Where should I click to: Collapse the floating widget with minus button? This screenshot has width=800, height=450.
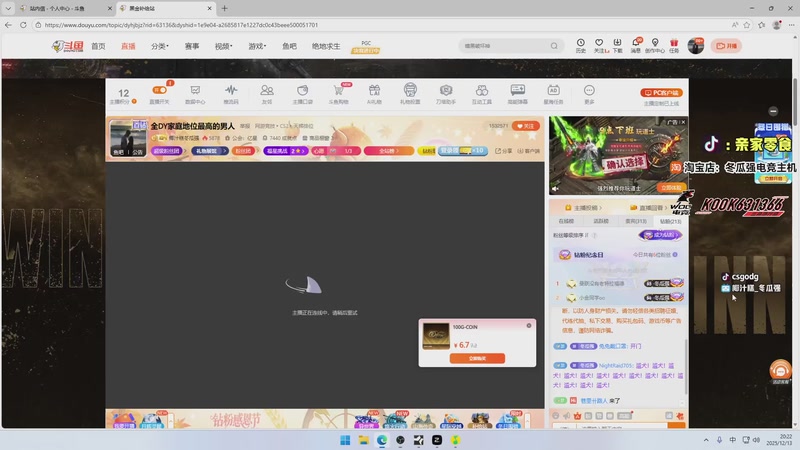click(773, 111)
